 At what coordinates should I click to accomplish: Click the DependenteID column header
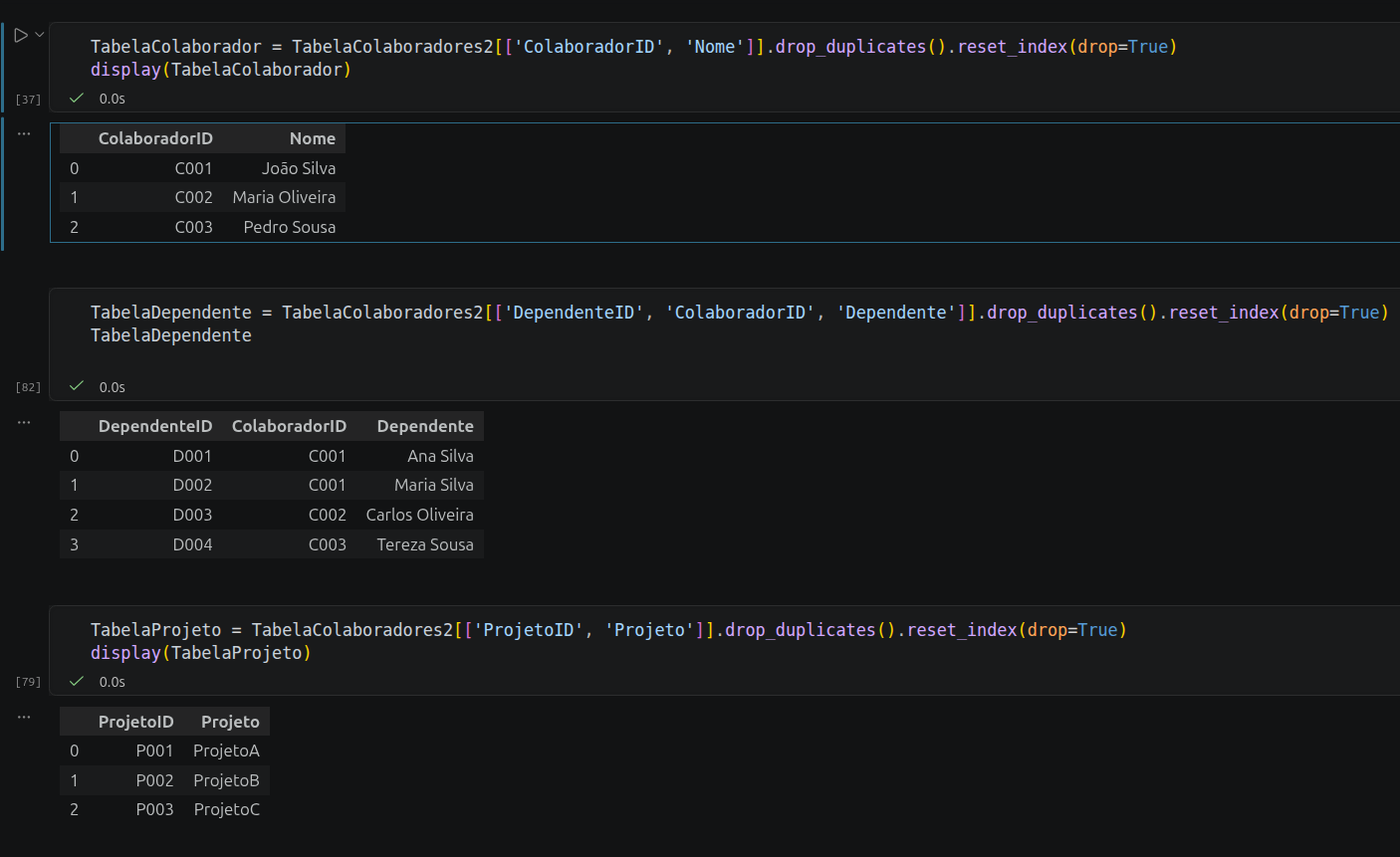click(x=155, y=426)
